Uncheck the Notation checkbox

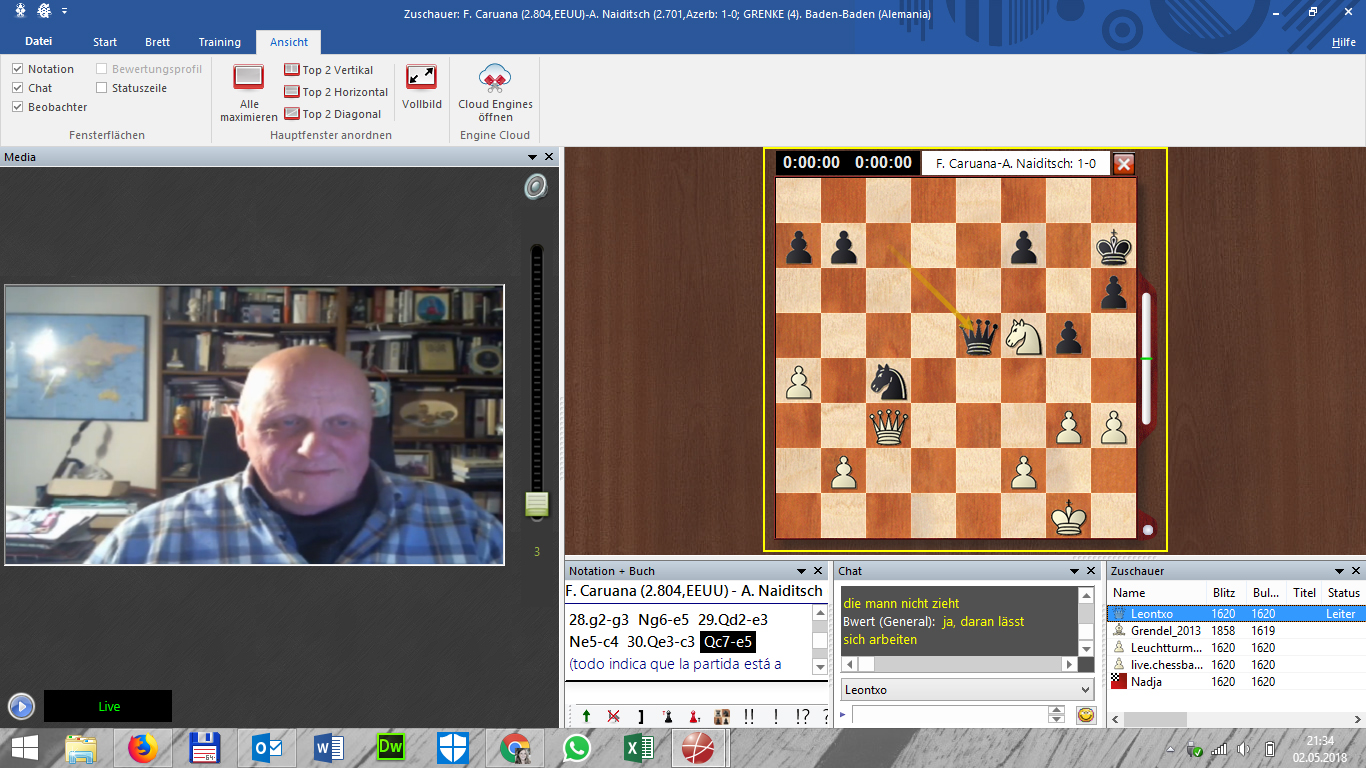tap(18, 69)
